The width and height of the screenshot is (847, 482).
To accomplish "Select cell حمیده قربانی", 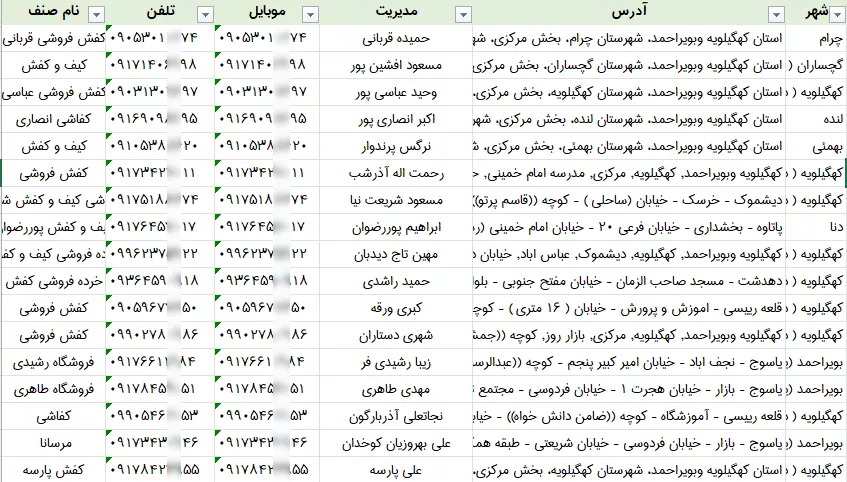I will [396, 38].
